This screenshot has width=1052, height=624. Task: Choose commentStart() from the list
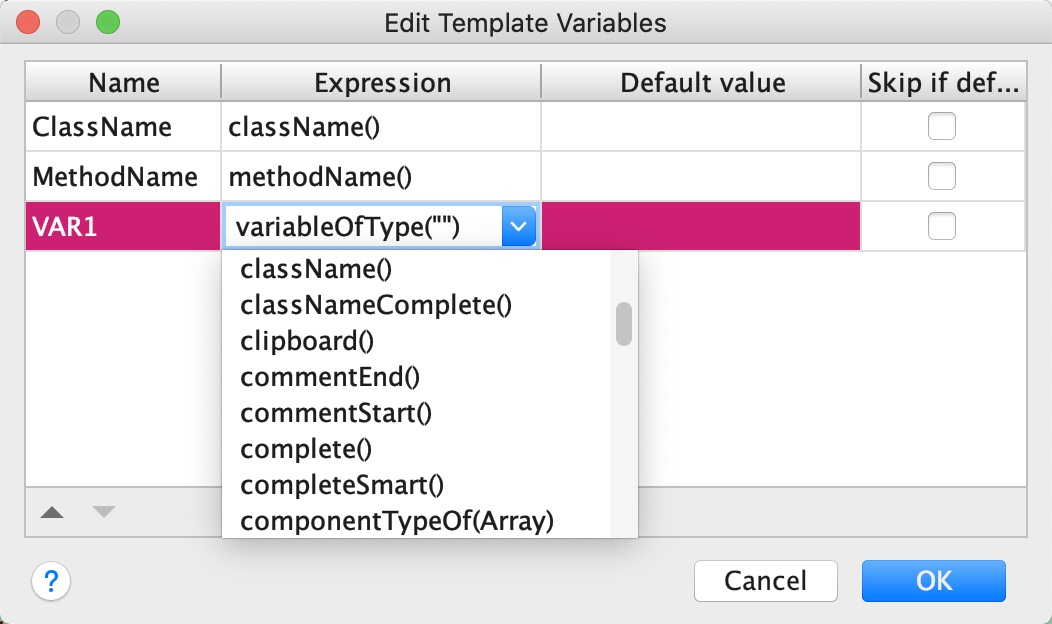click(336, 413)
